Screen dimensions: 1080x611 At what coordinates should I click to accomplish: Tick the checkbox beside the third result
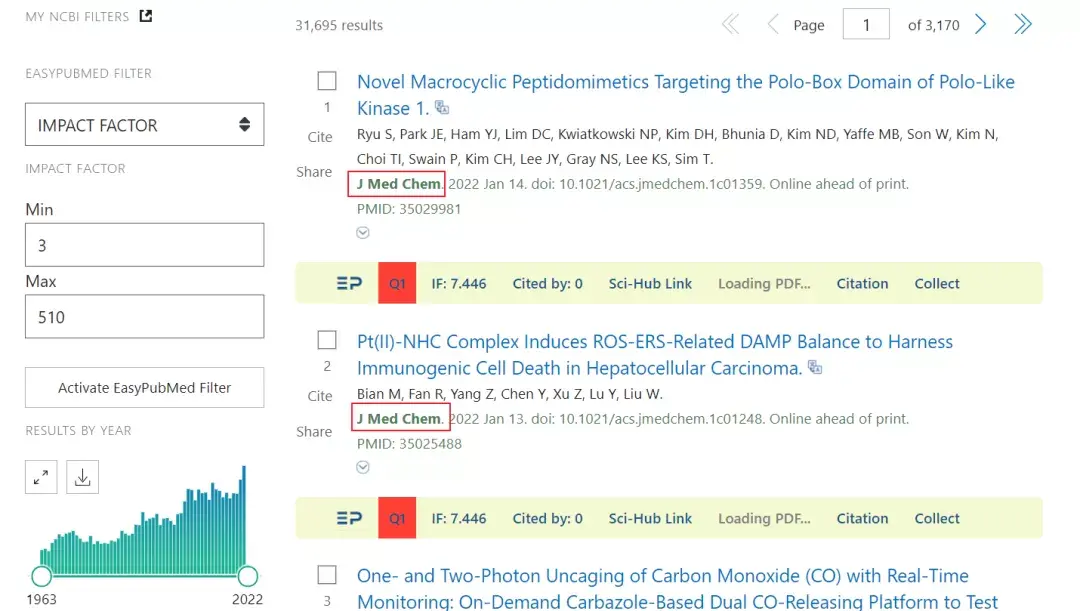point(326,576)
